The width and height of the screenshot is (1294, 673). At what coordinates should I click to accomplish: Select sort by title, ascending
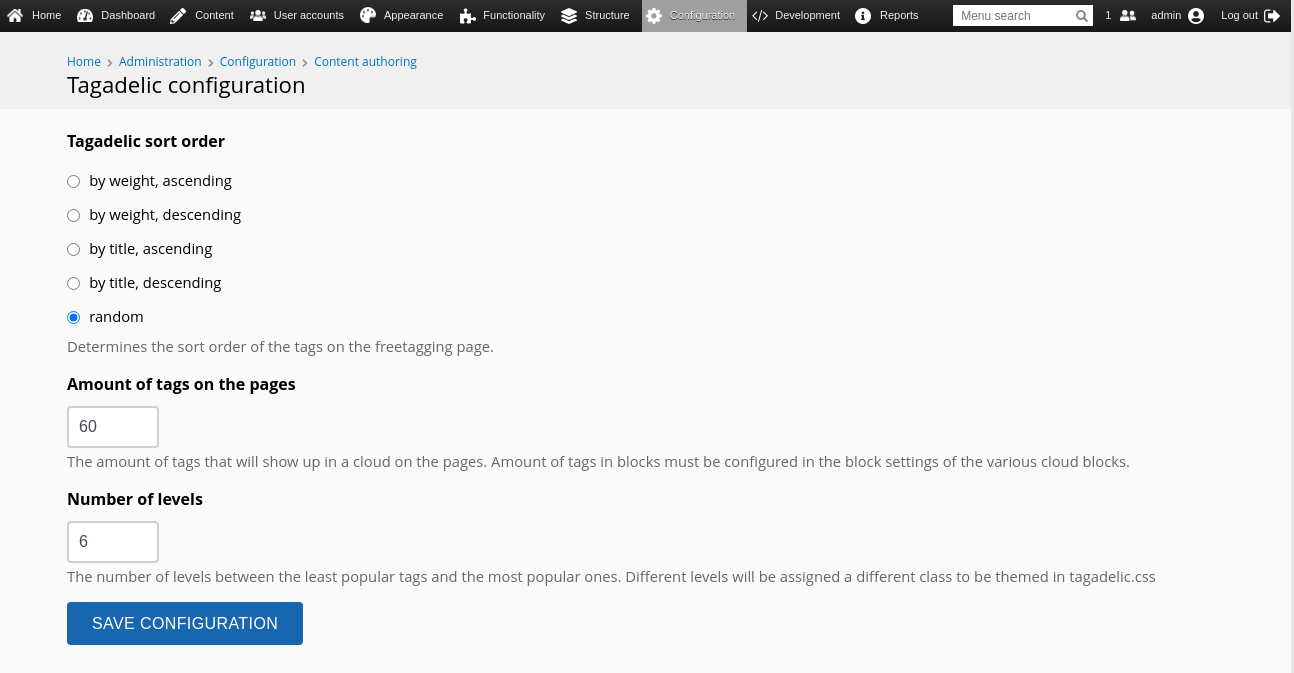click(73, 249)
